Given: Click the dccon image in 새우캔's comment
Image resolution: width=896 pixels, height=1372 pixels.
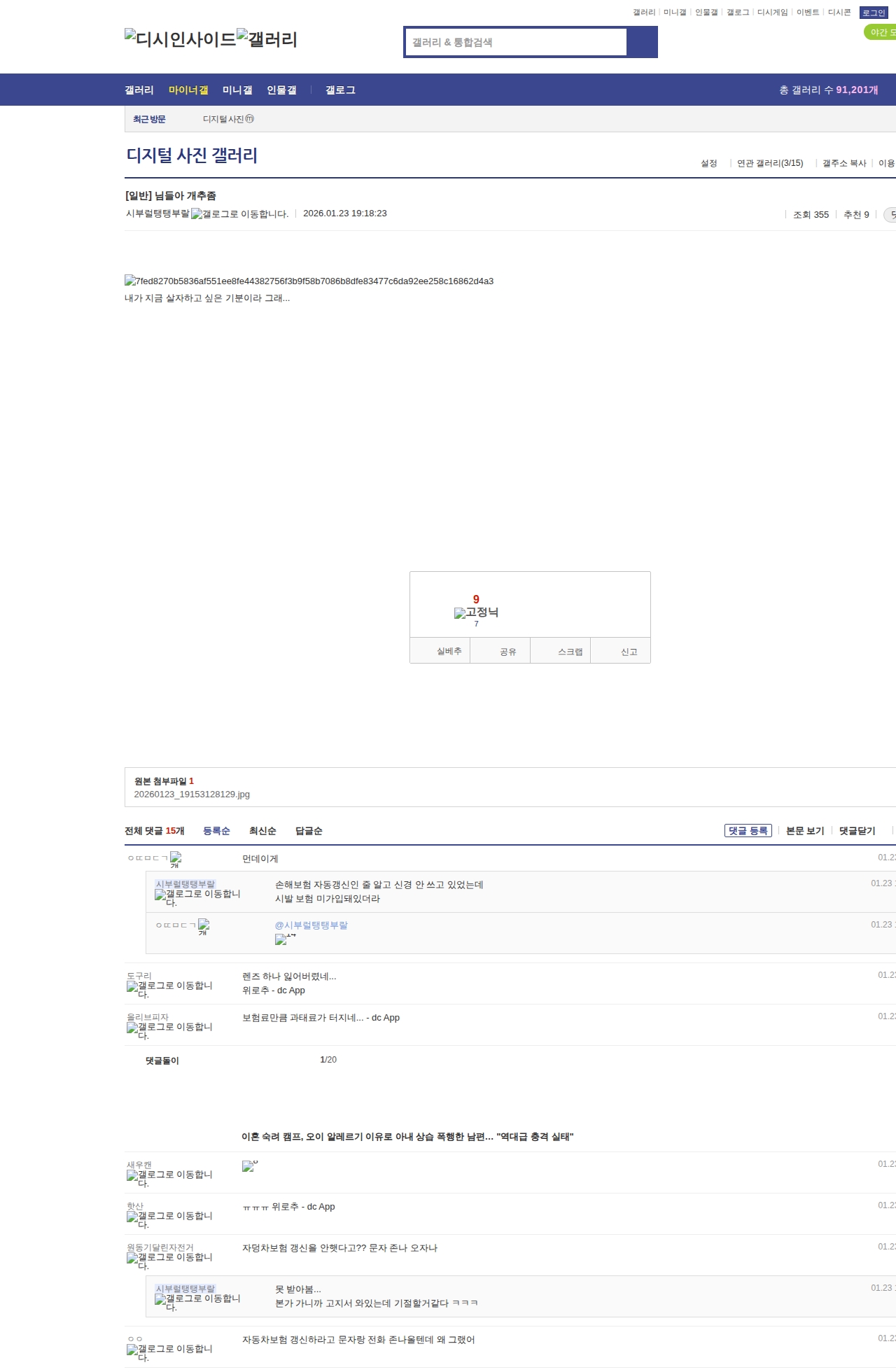Looking at the screenshot, I should 249,1166.
